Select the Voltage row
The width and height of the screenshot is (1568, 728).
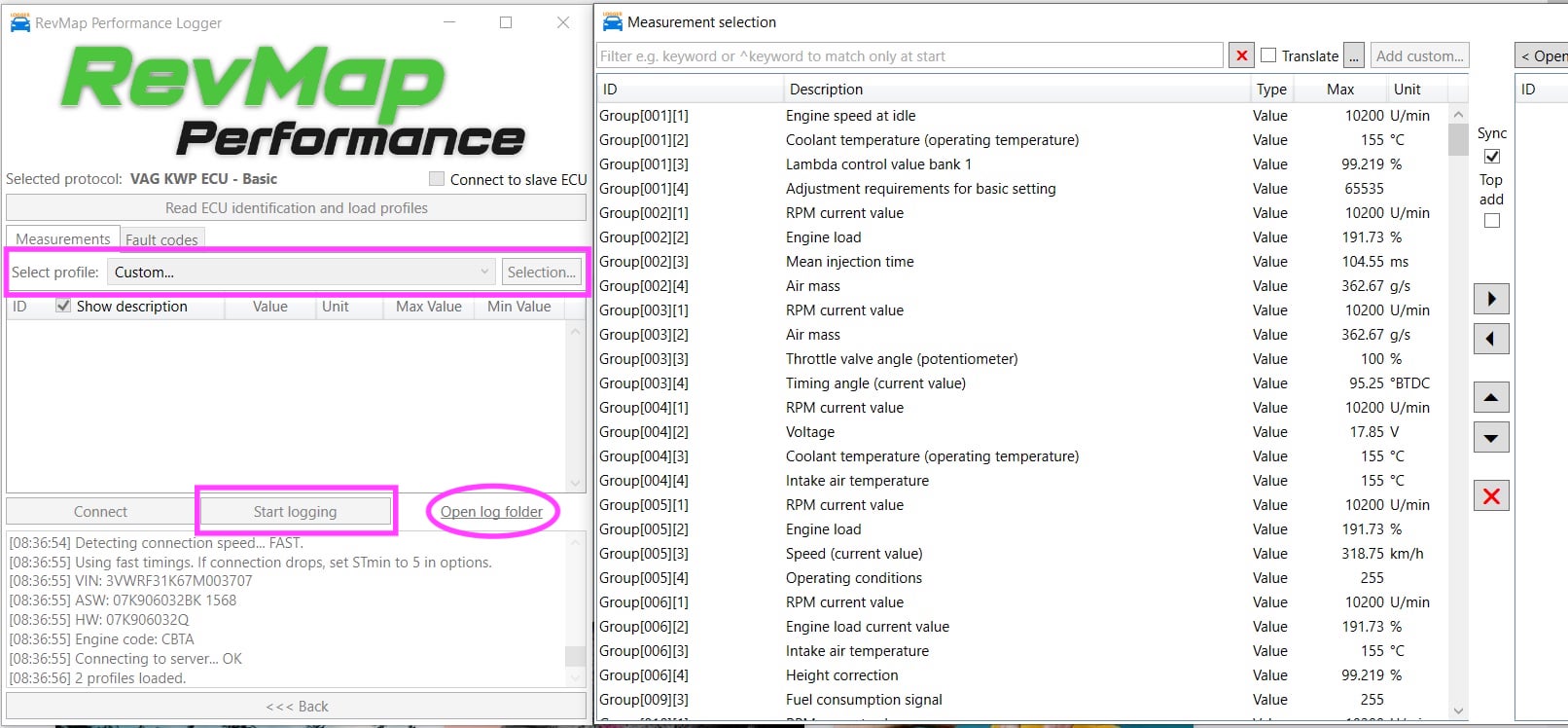coord(1021,431)
